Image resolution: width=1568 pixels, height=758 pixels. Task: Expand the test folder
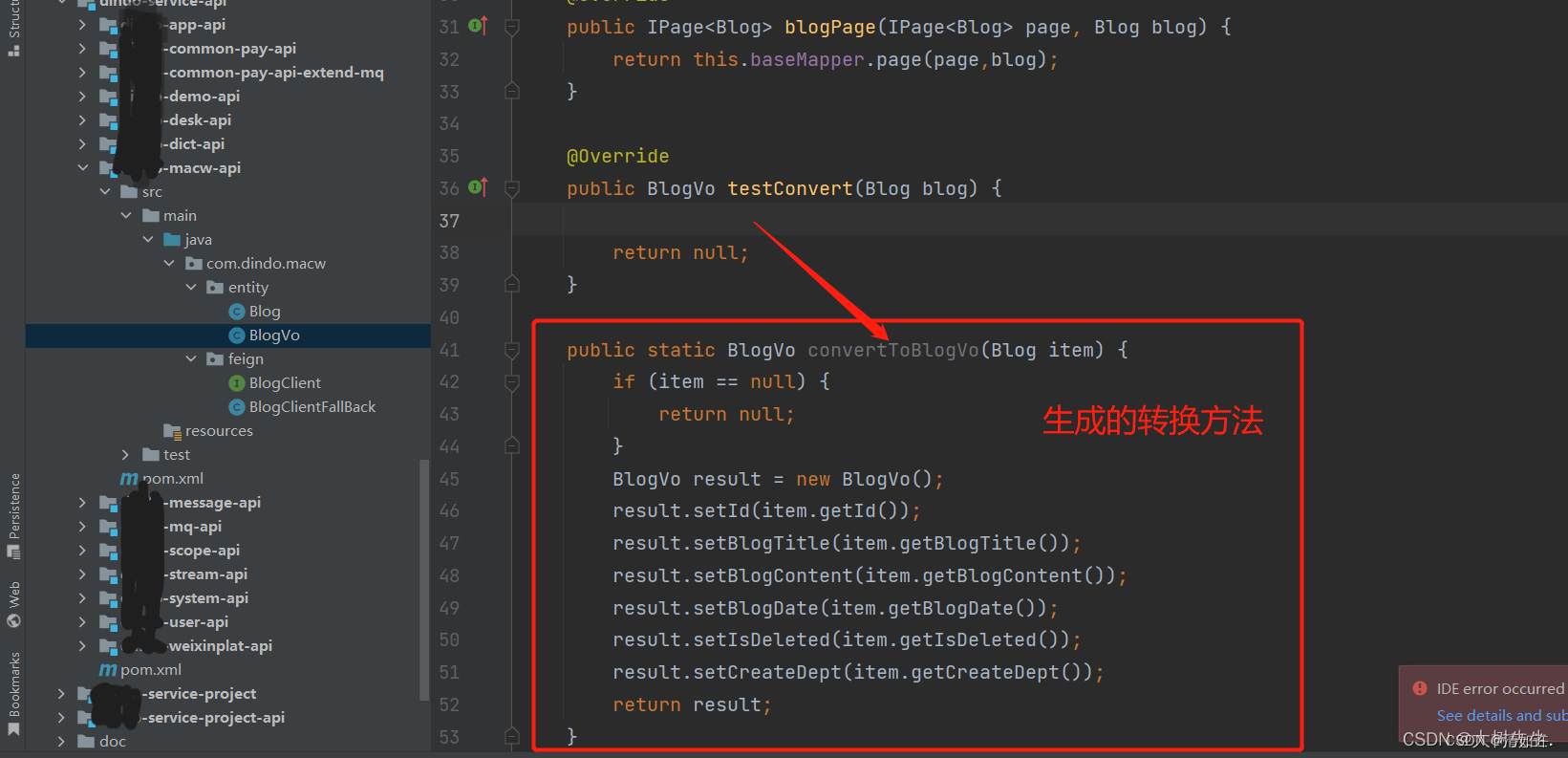pos(126,455)
